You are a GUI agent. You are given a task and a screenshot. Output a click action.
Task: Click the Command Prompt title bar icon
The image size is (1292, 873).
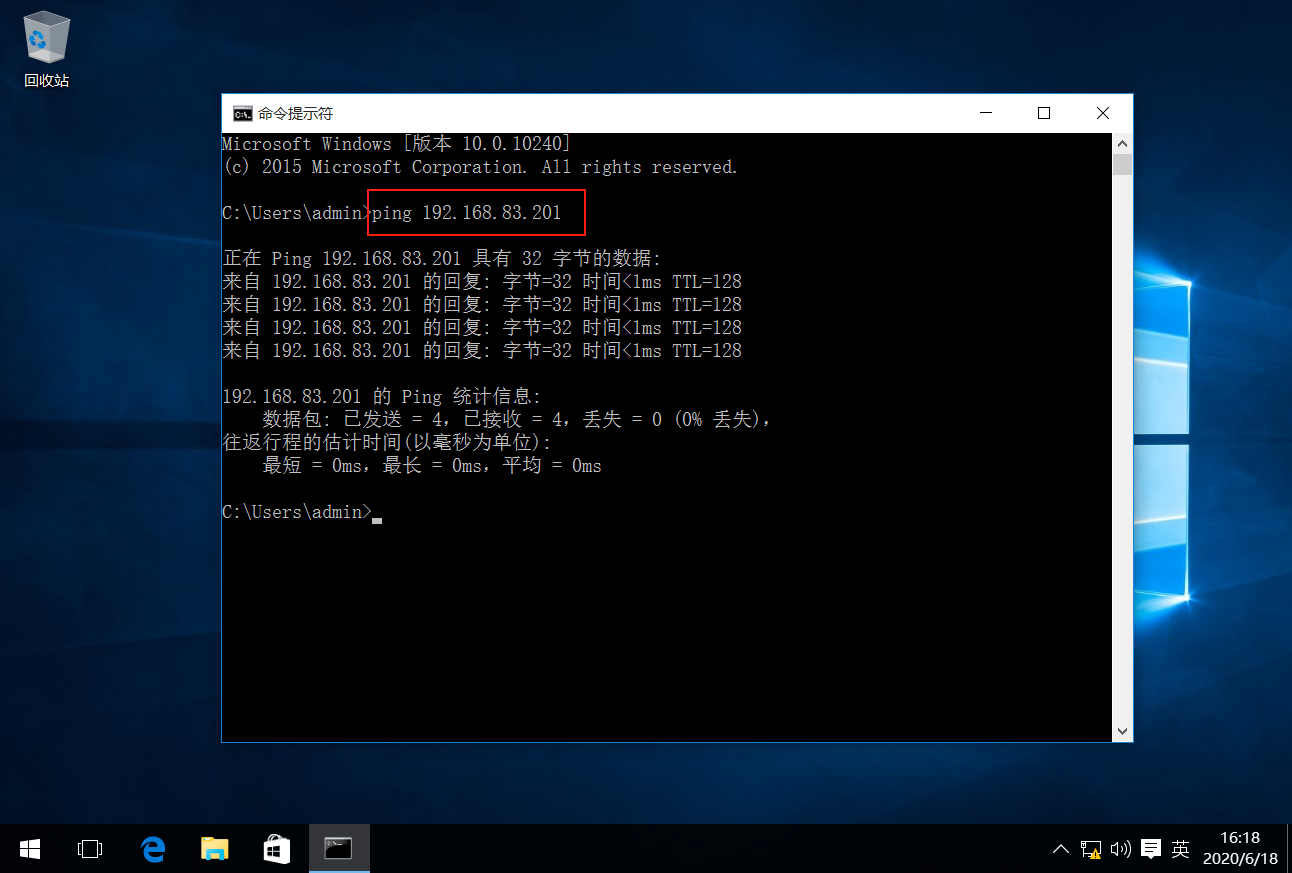[x=241, y=113]
